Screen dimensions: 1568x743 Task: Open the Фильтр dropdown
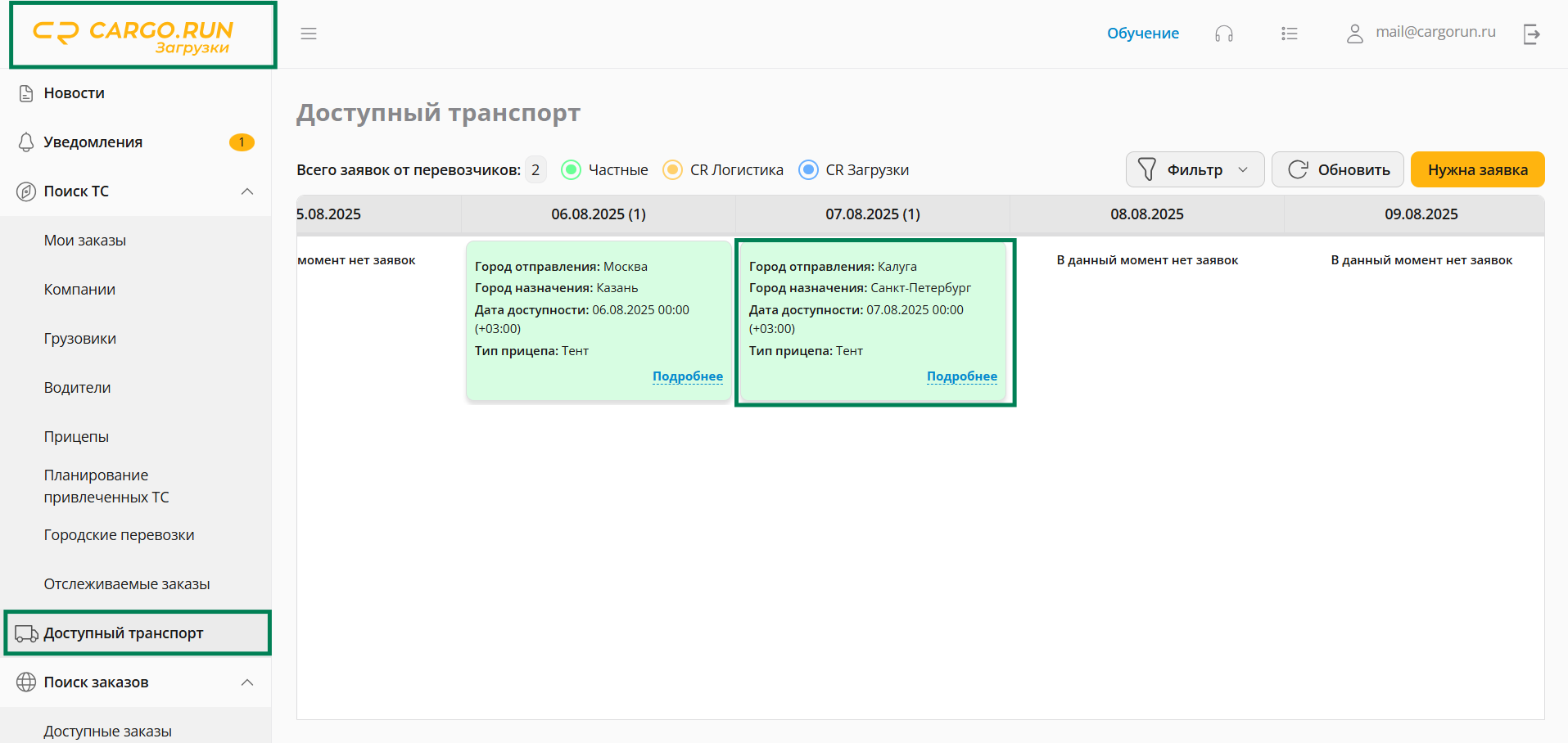(x=1195, y=169)
